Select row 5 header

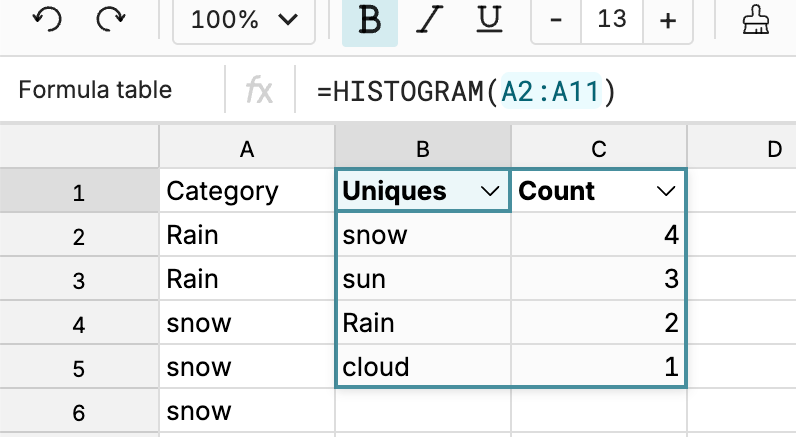[x=79, y=368]
